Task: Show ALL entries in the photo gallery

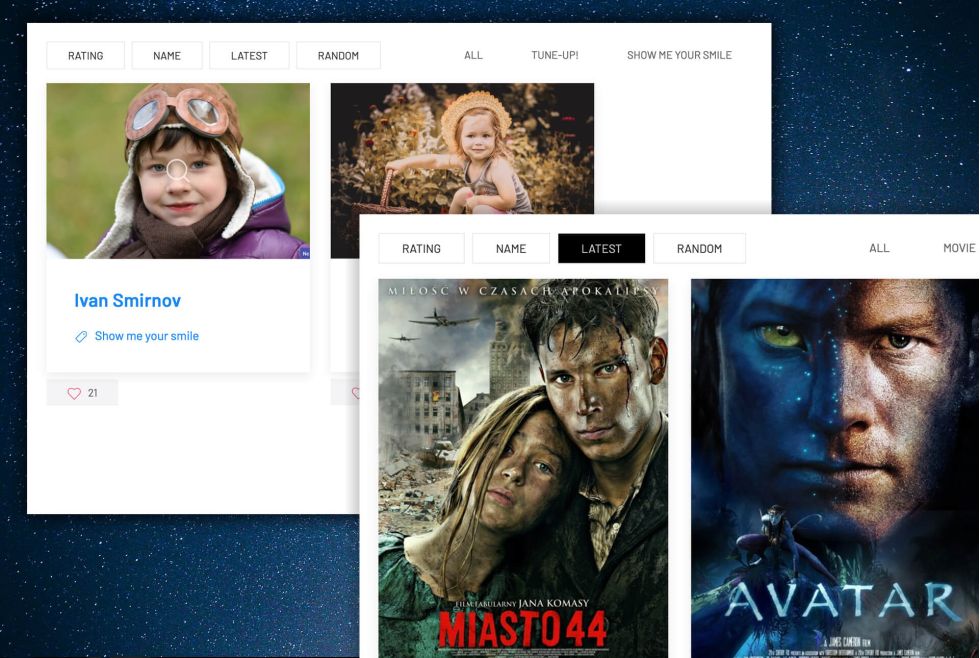Action: [473, 55]
